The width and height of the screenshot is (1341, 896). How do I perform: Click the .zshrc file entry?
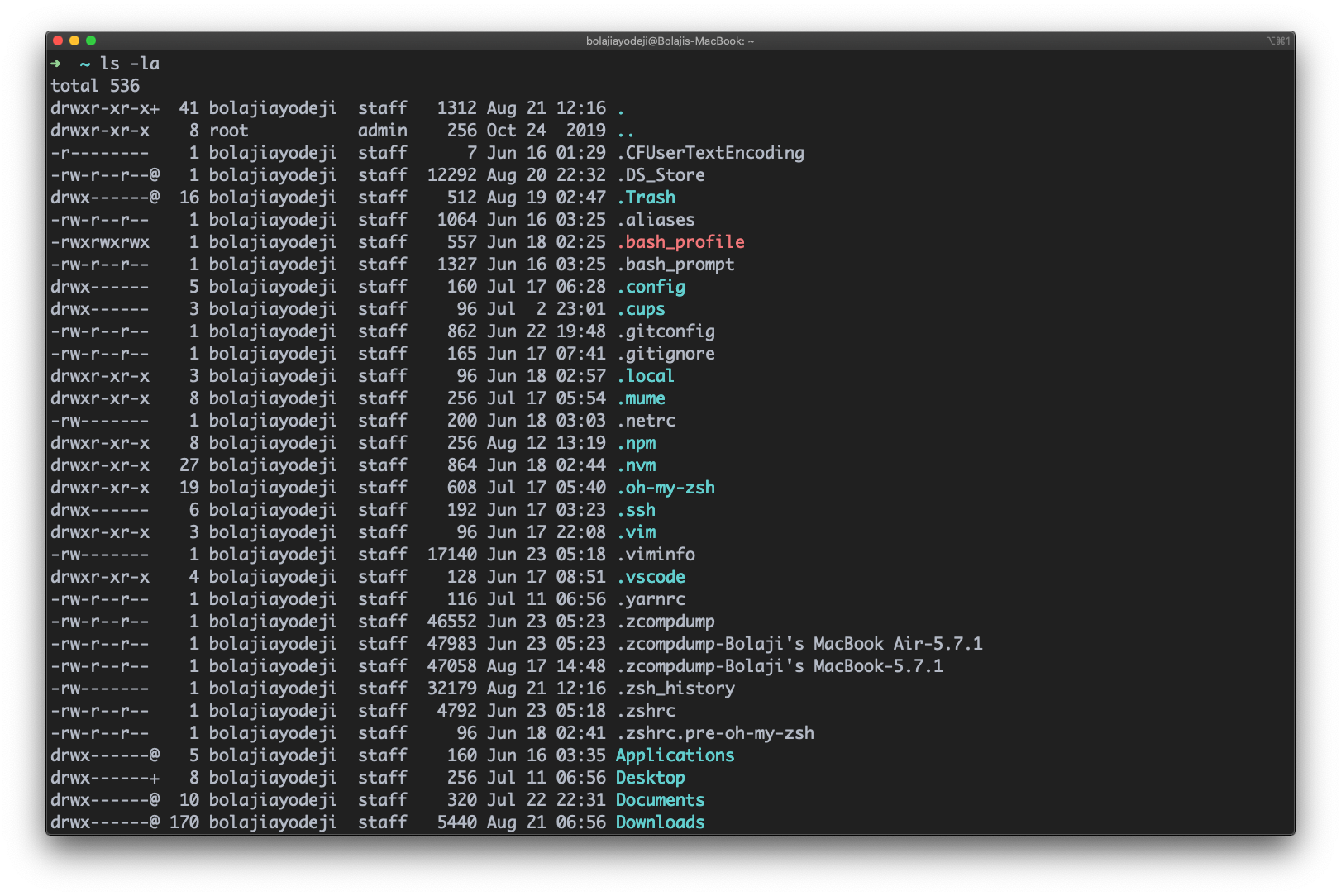(646, 710)
